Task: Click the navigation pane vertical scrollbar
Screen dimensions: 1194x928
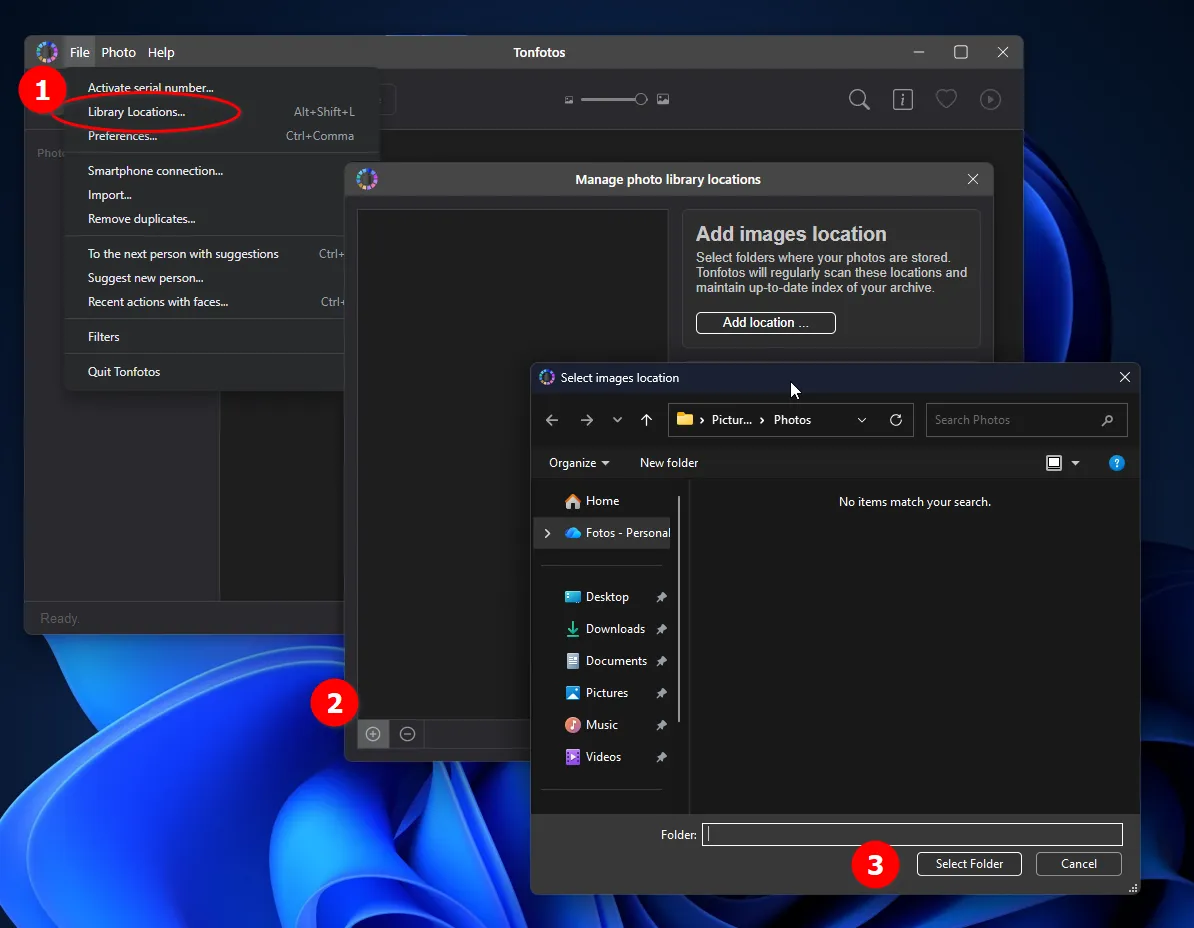Action: pos(678,609)
